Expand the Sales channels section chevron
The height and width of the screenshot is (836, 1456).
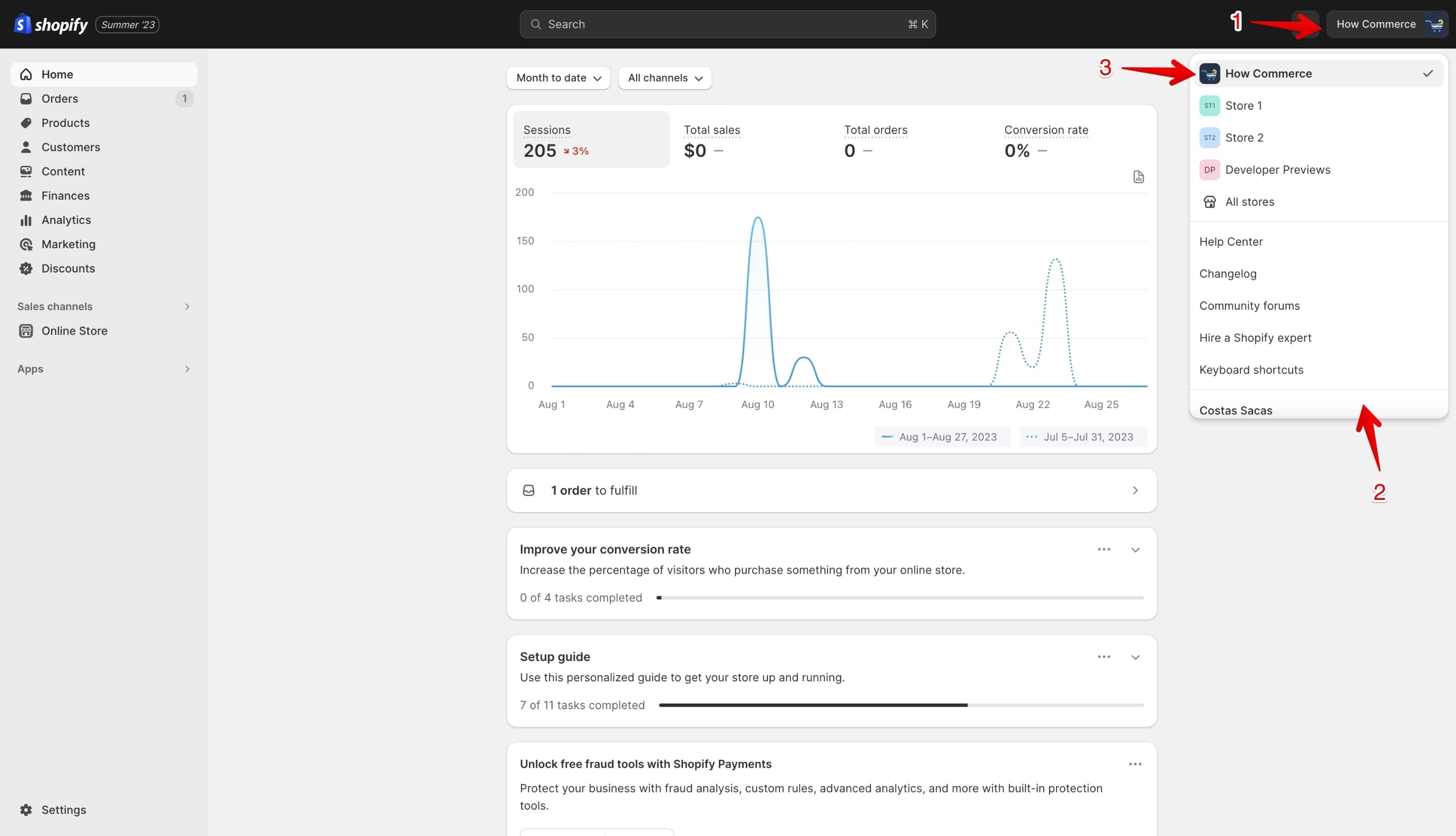[x=187, y=307]
